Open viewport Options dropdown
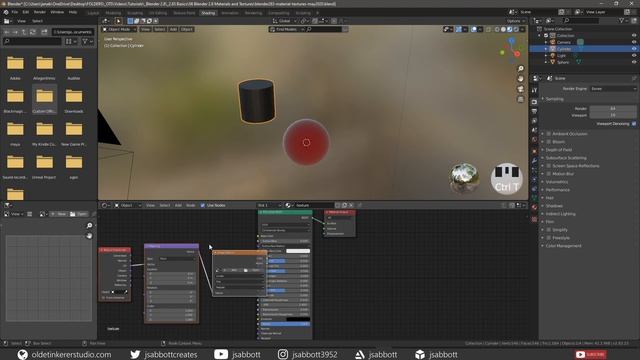The width and height of the screenshot is (640, 360). click(x=516, y=21)
